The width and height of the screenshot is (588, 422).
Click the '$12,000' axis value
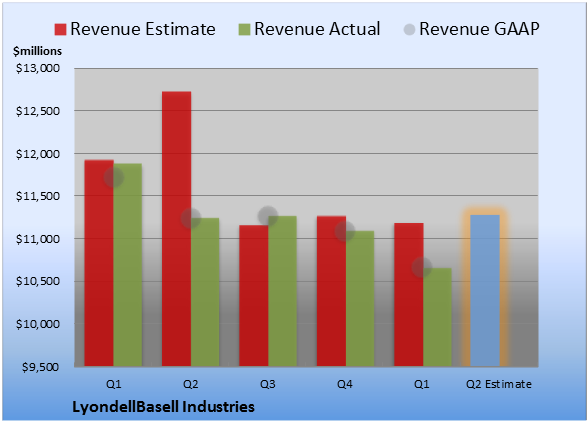pos(38,154)
